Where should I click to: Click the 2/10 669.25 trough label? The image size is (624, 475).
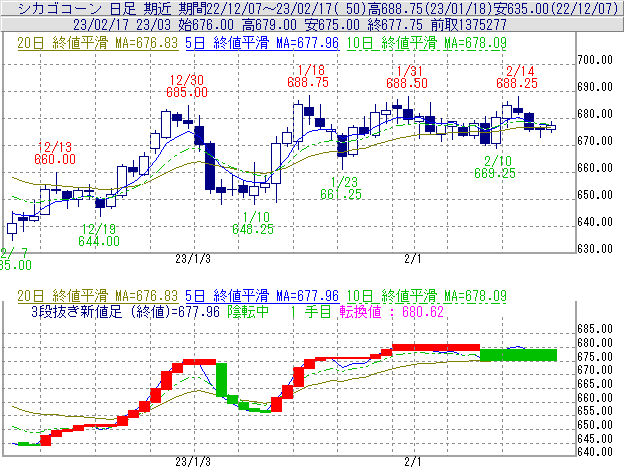coord(495,167)
